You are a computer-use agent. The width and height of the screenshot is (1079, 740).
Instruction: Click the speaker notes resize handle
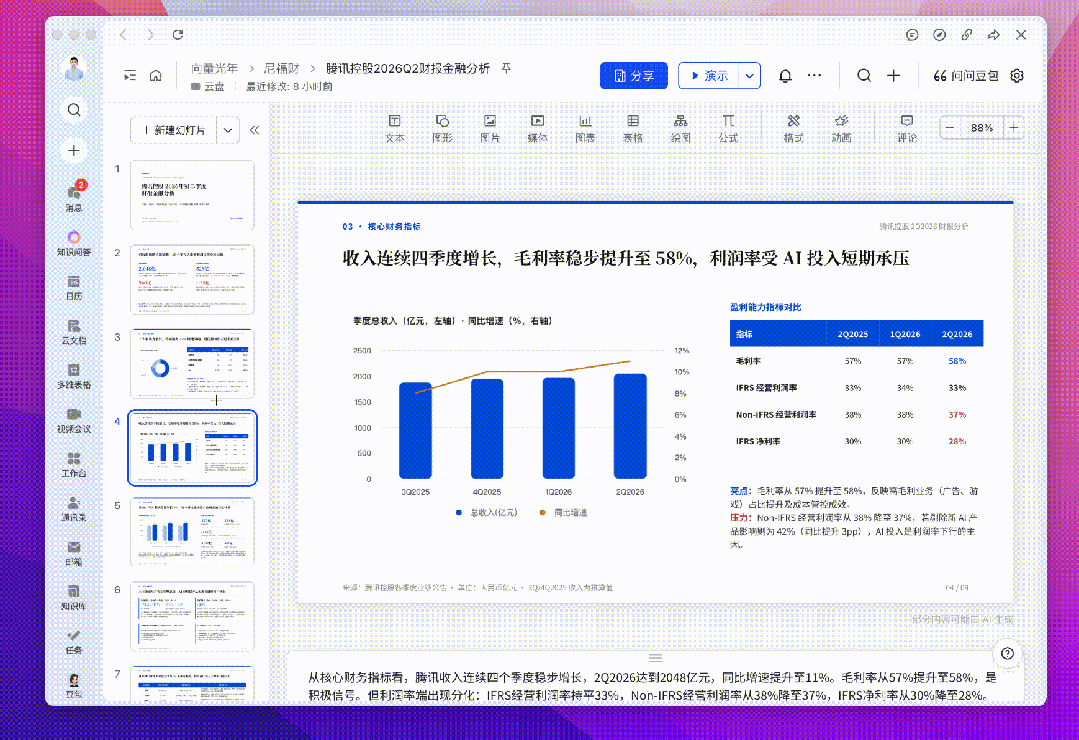655,657
